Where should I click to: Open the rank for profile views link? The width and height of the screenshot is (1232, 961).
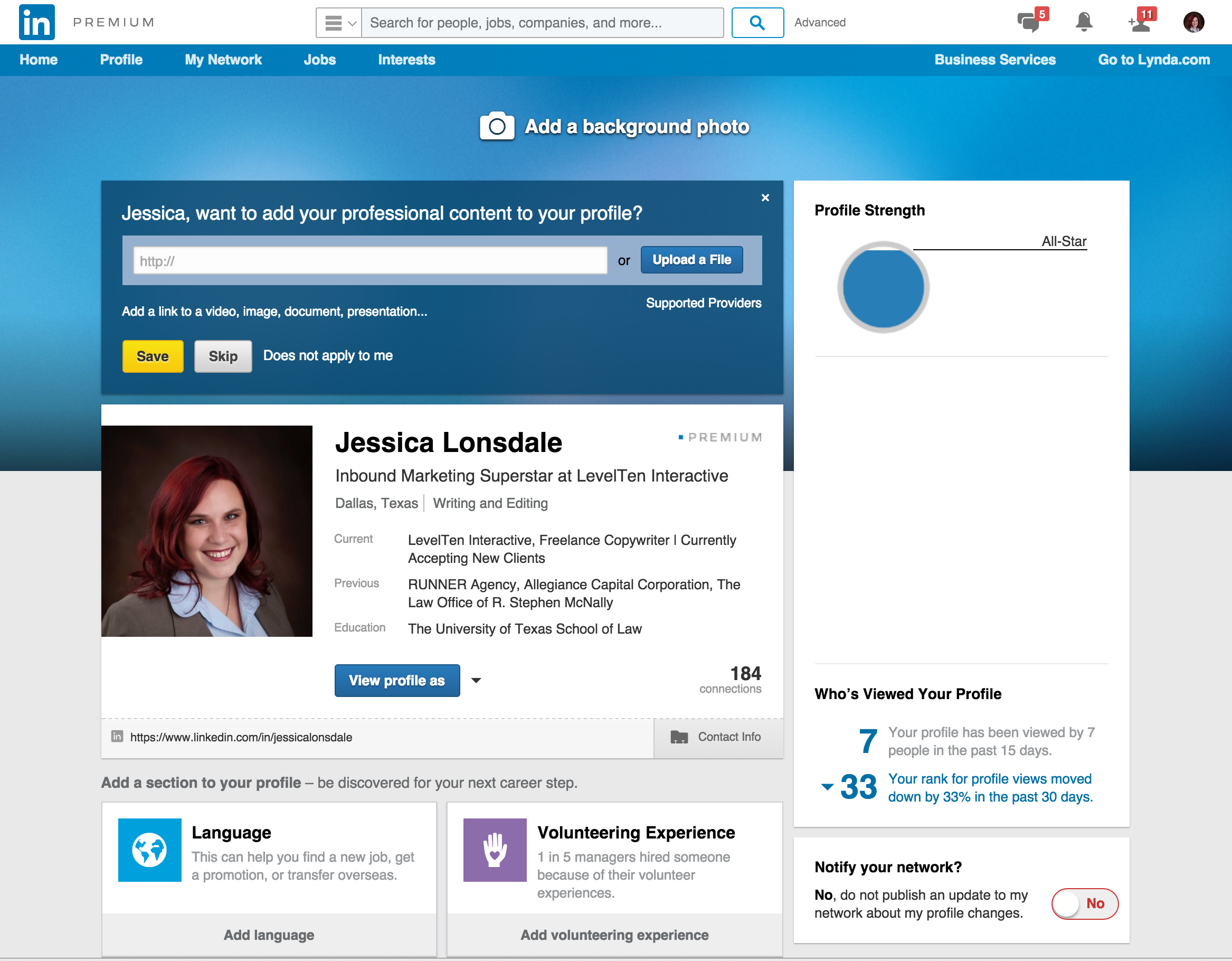990,788
